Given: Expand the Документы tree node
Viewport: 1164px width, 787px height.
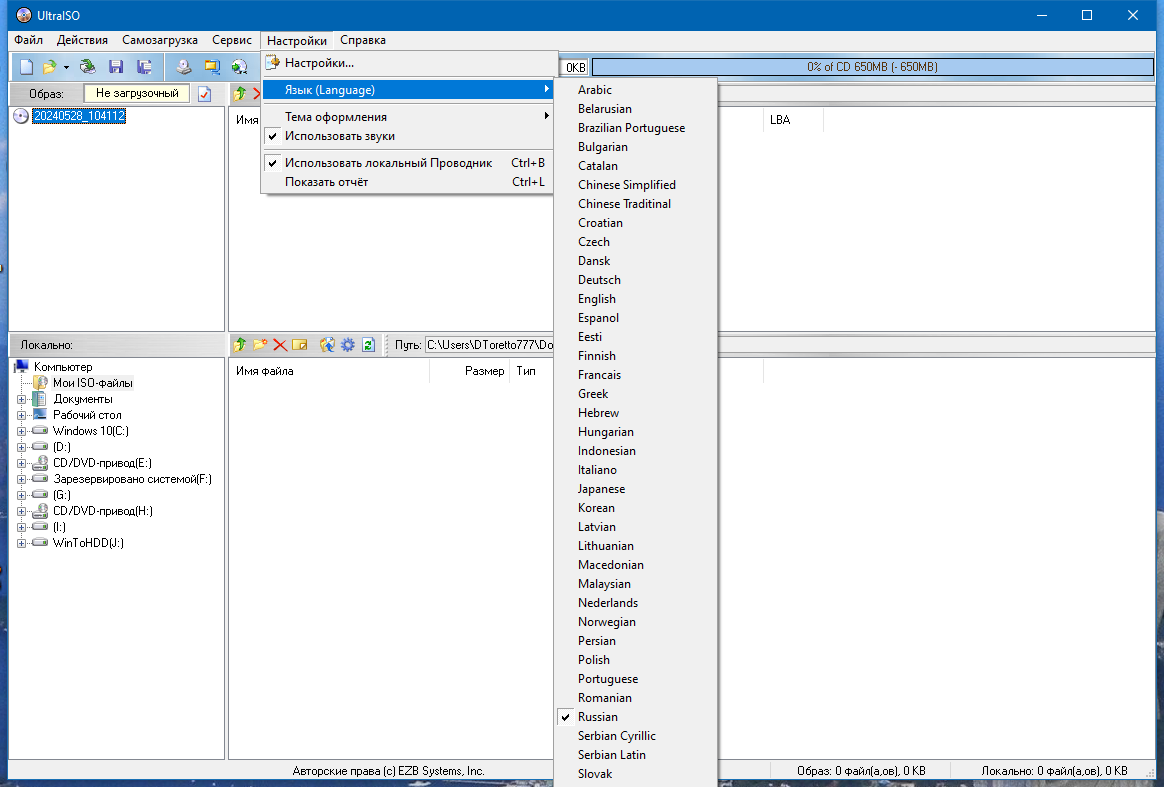Looking at the screenshot, I should [22, 399].
